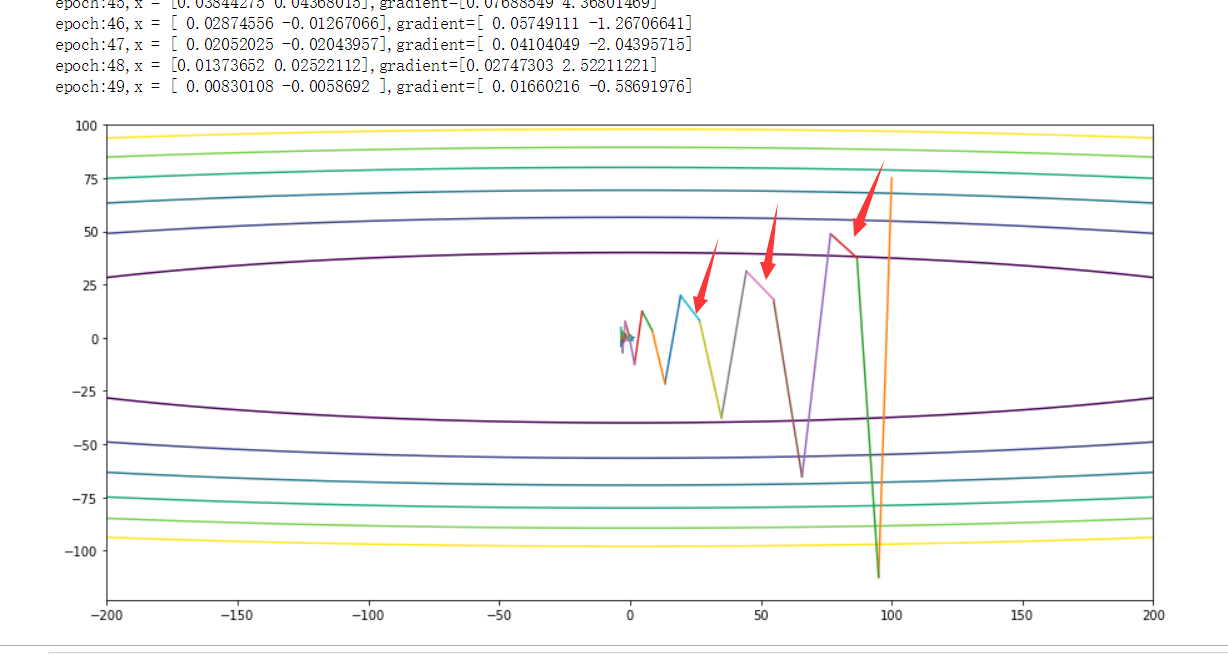Click the x-axis tick label 50
Viewport: 1228px width, 654px height.
pyautogui.click(x=761, y=615)
